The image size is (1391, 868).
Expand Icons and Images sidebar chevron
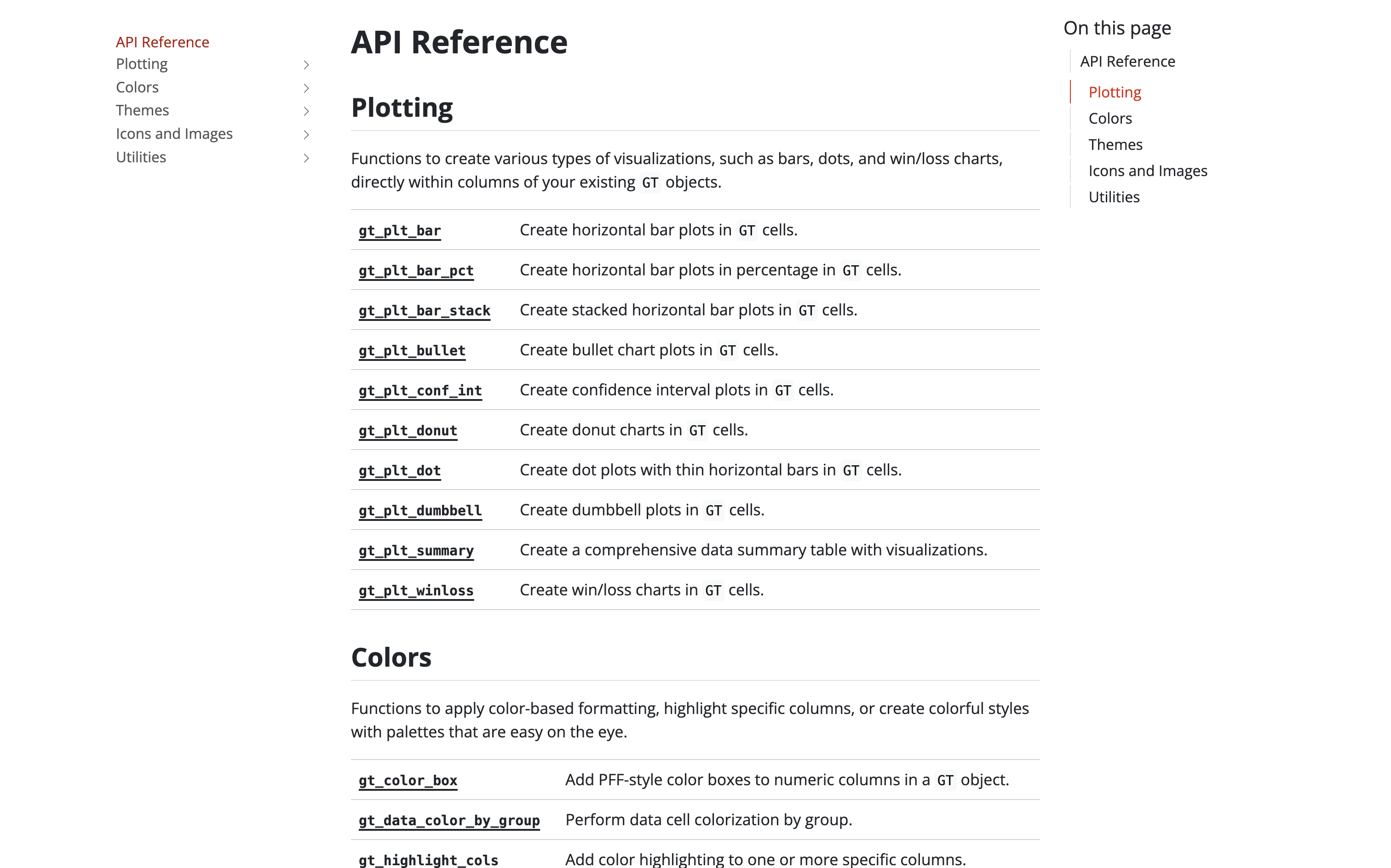[x=306, y=134]
